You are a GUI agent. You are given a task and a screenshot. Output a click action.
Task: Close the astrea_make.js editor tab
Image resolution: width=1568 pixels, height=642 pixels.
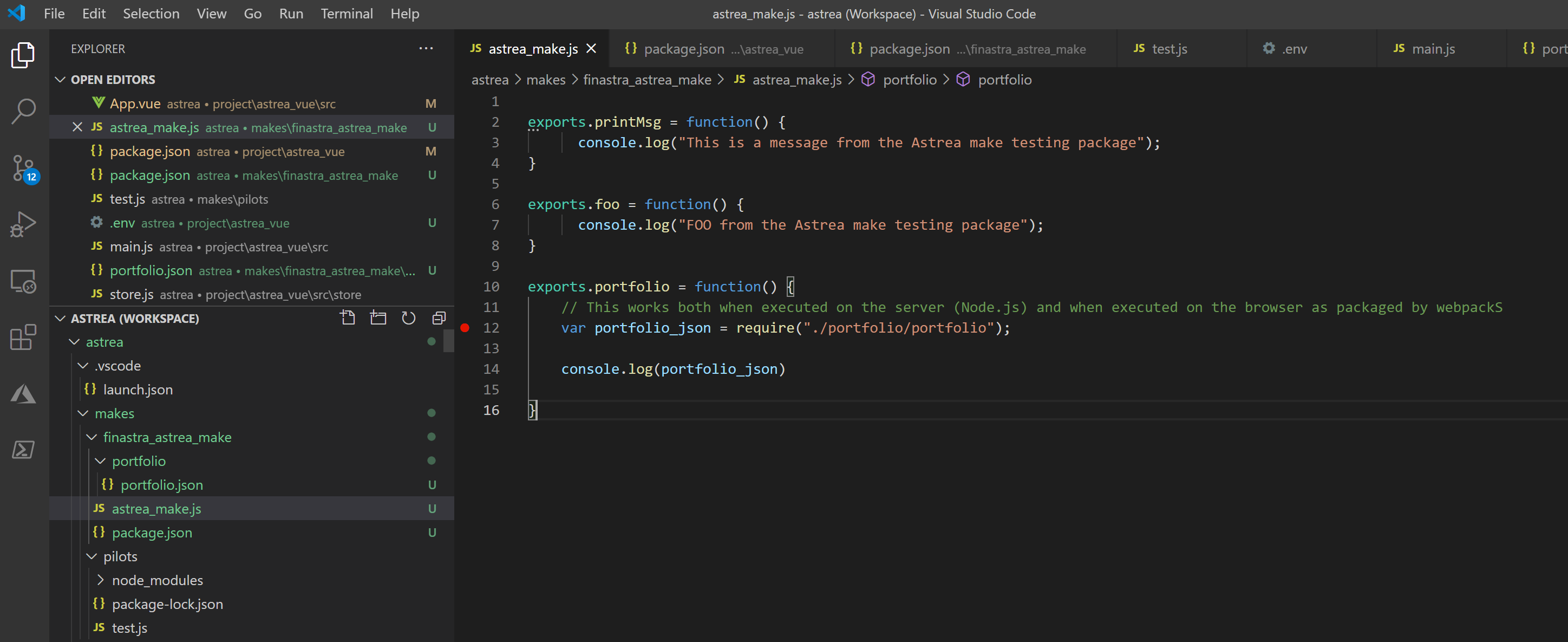pos(591,49)
